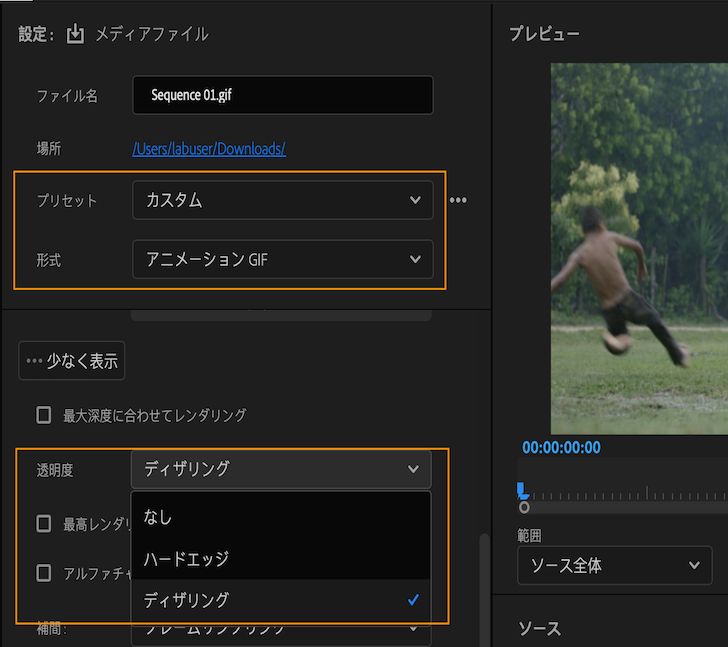Click the メディアファイル settings label
This screenshot has width=728, height=647.
[x=152, y=34]
